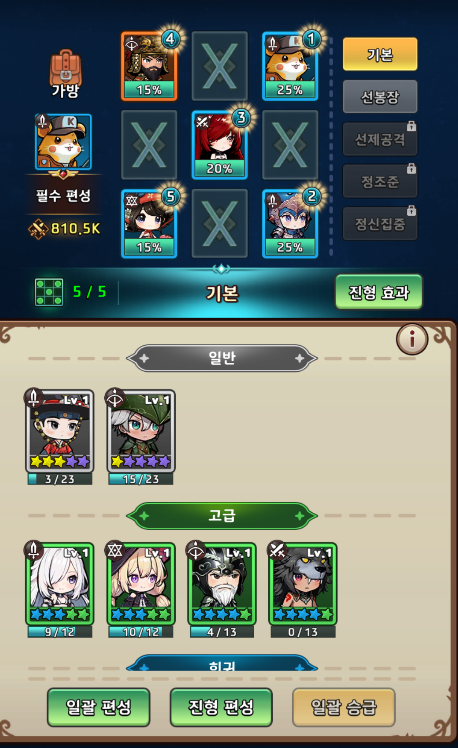Select the hamster hero in slot 1
Image resolution: width=458 pixels, height=748 pixels.
click(290, 66)
